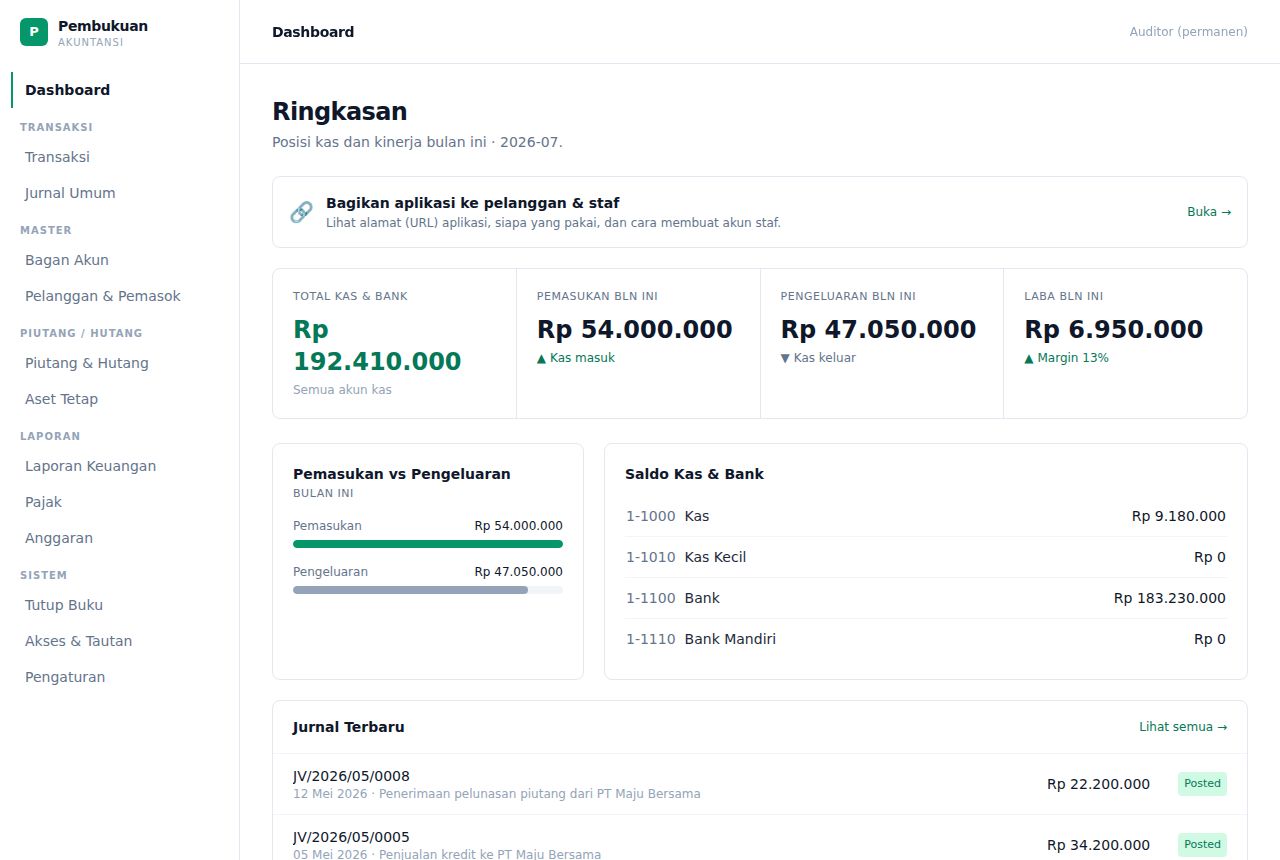Click the Pengeluaran Bln Ini value Rp 47.050.000
The height and width of the screenshot is (860, 1280).
click(x=878, y=329)
